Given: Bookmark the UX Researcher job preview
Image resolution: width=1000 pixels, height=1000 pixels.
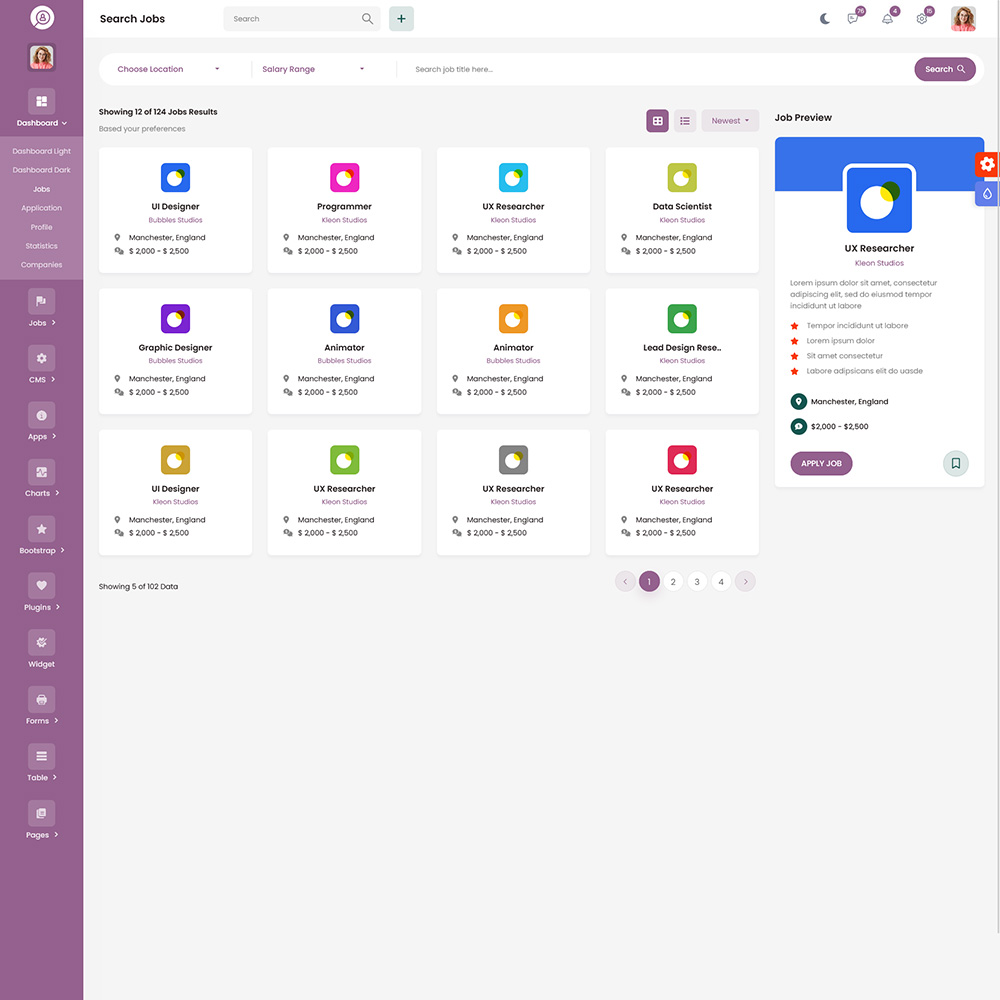Looking at the screenshot, I should (955, 463).
